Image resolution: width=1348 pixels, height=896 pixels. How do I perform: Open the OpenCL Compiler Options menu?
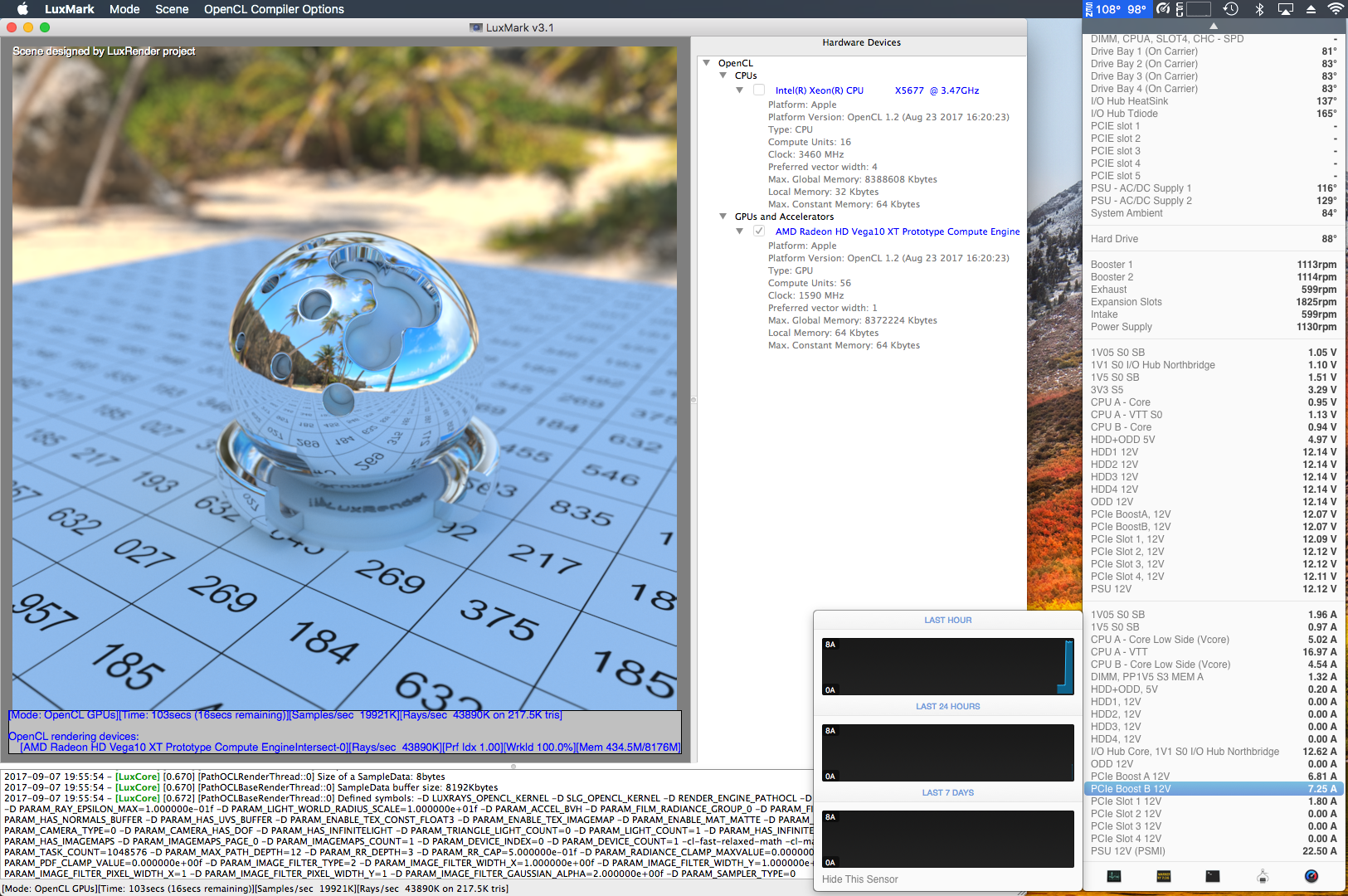tap(274, 9)
